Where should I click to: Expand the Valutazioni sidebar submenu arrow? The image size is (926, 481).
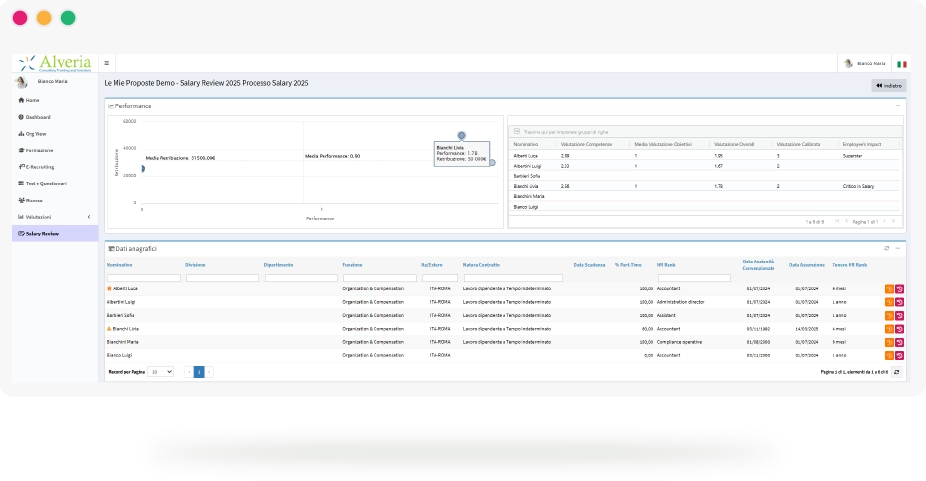point(89,217)
